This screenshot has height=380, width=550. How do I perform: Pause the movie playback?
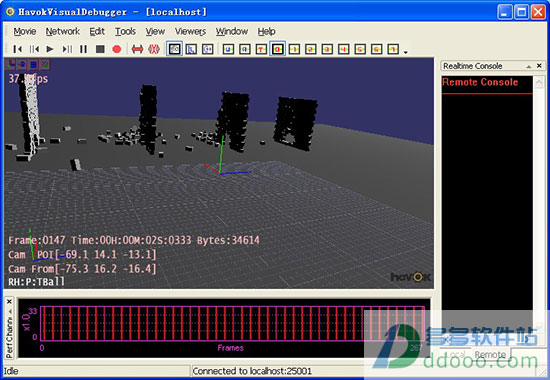pos(83,49)
